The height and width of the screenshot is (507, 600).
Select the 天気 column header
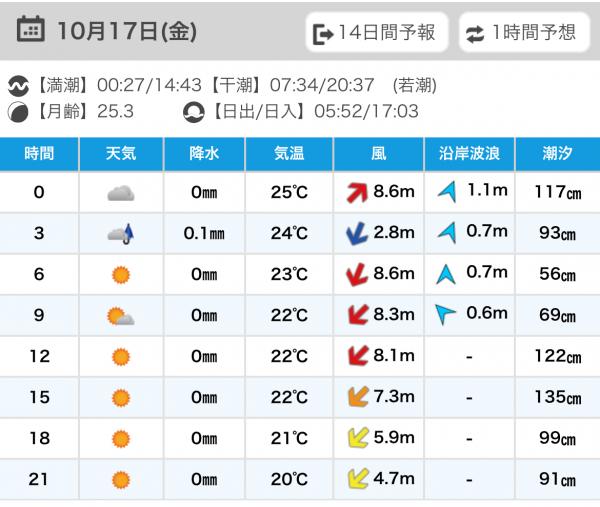click(x=121, y=154)
